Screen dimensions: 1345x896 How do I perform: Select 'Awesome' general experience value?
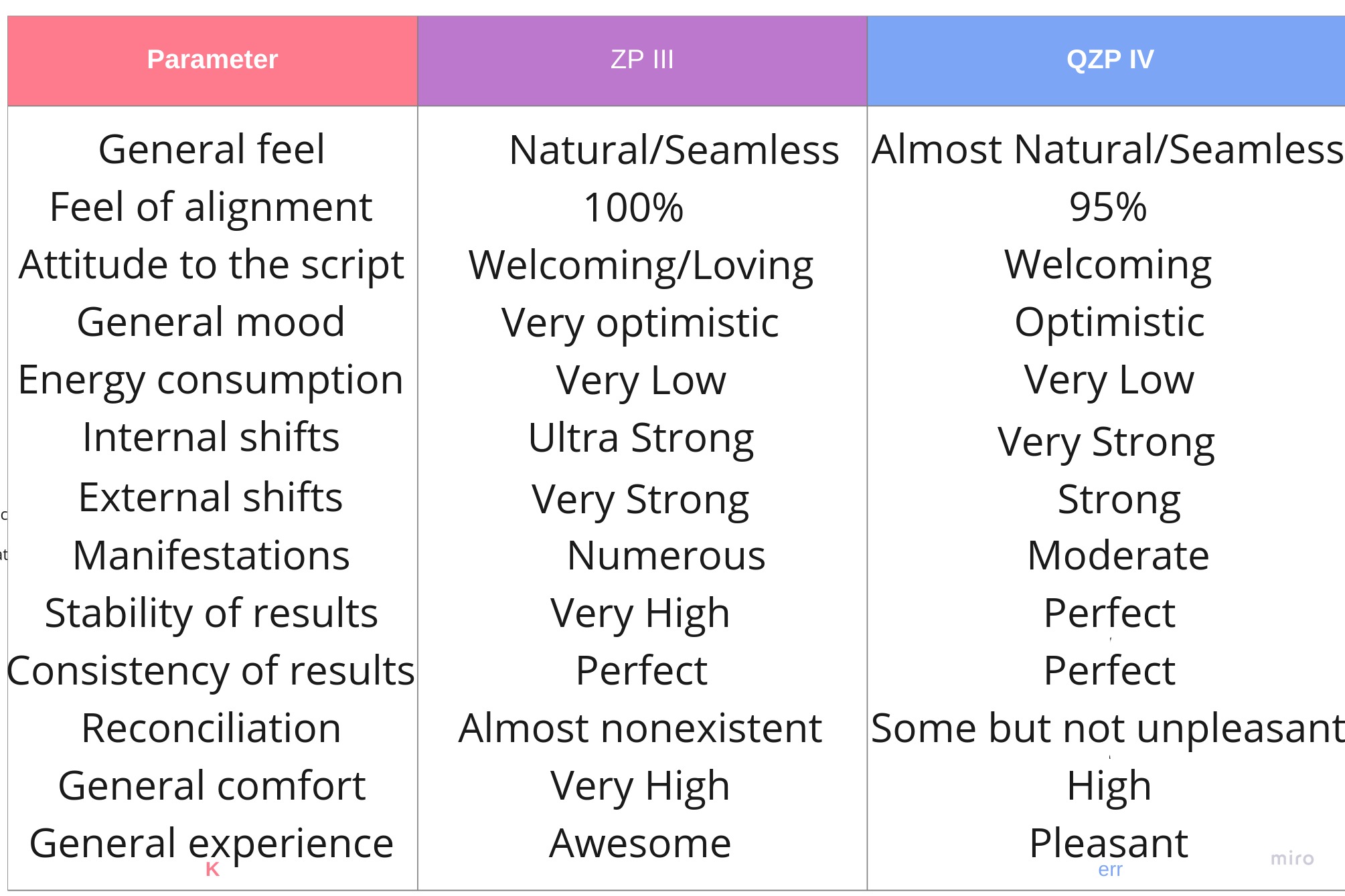[640, 843]
